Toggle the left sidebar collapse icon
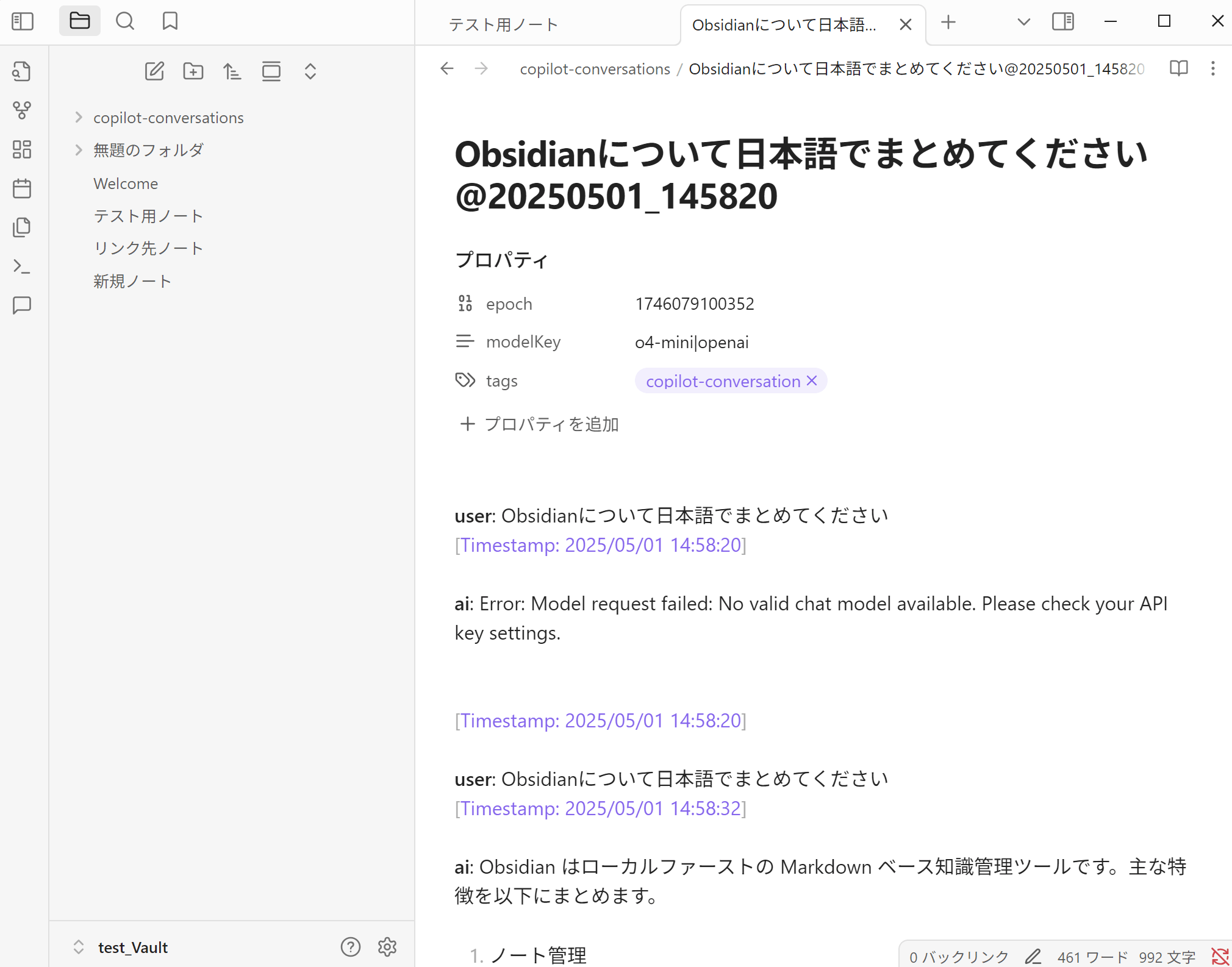 (23, 21)
